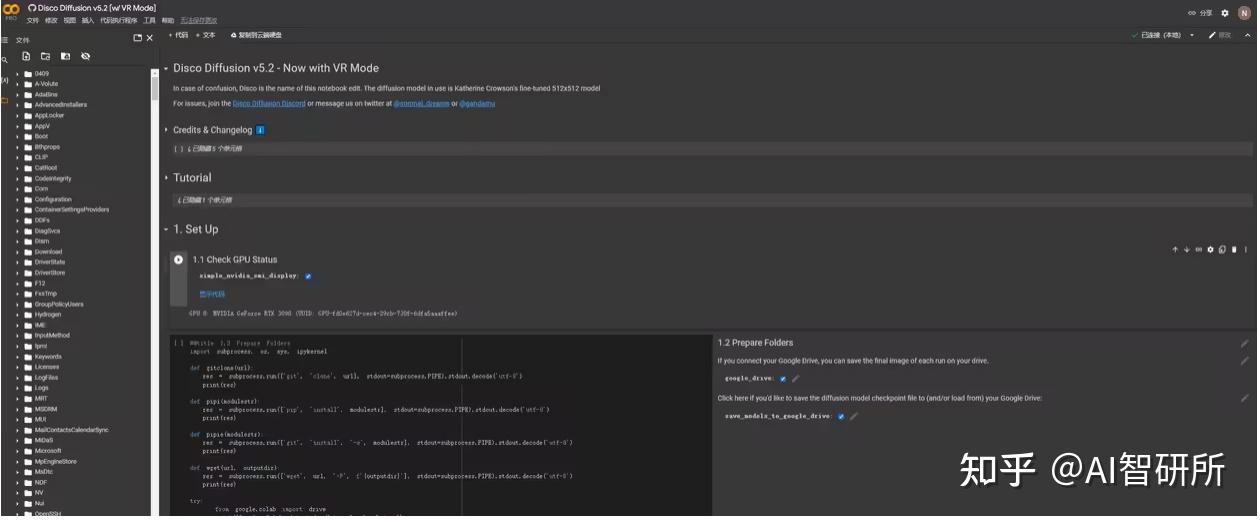Open the 工具 (Tools) menu
The image size is (1260, 522).
[149, 20]
